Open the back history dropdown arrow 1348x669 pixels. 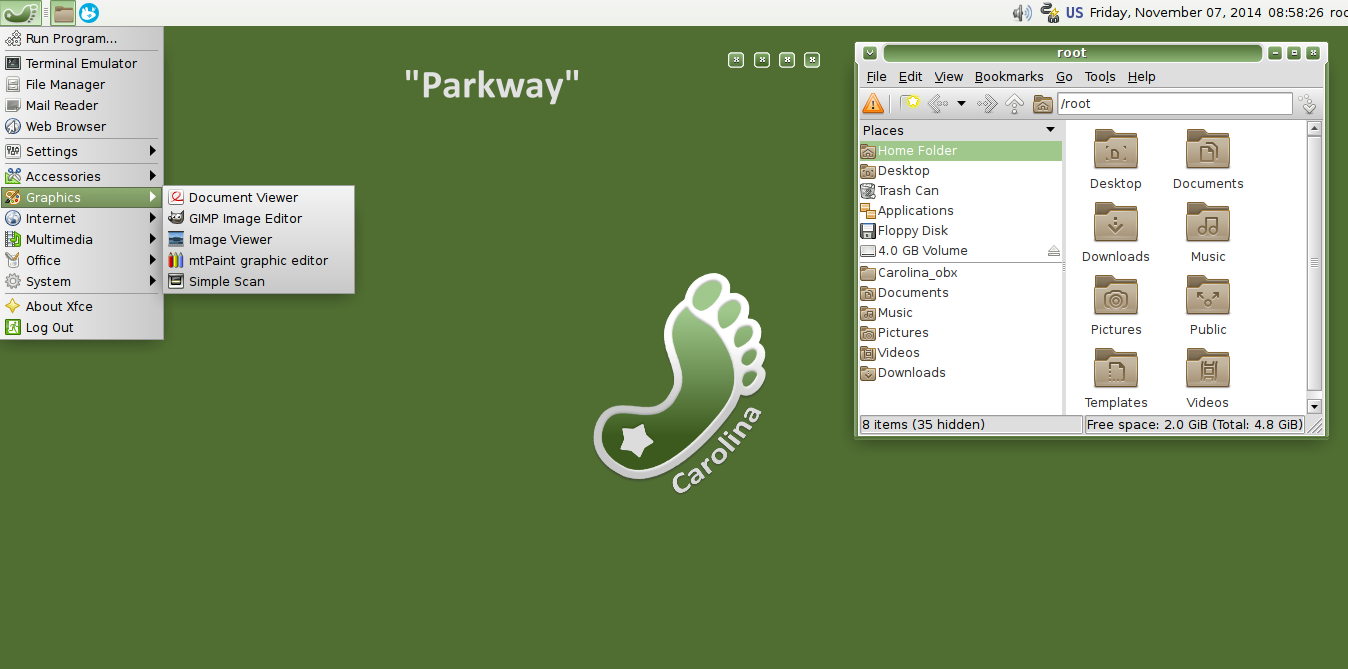(x=961, y=103)
